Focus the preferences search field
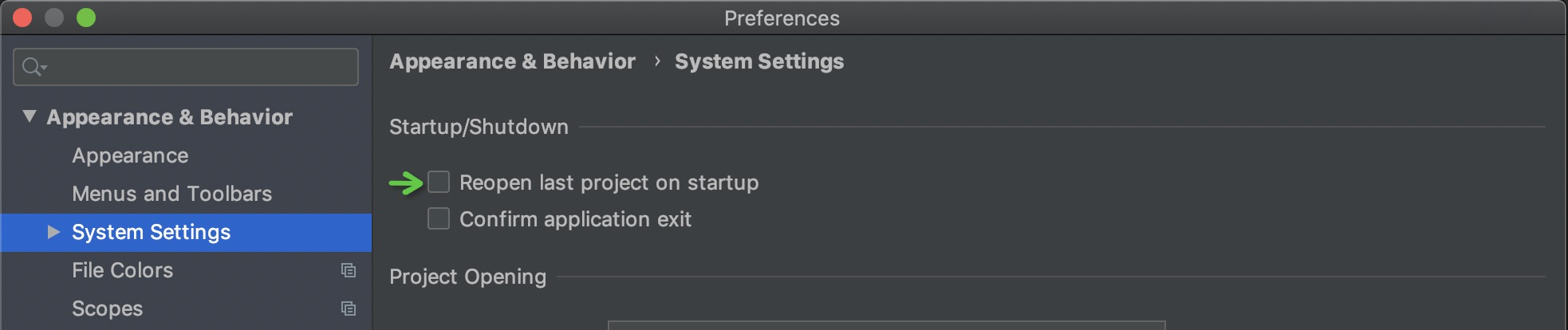 point(199,67)
